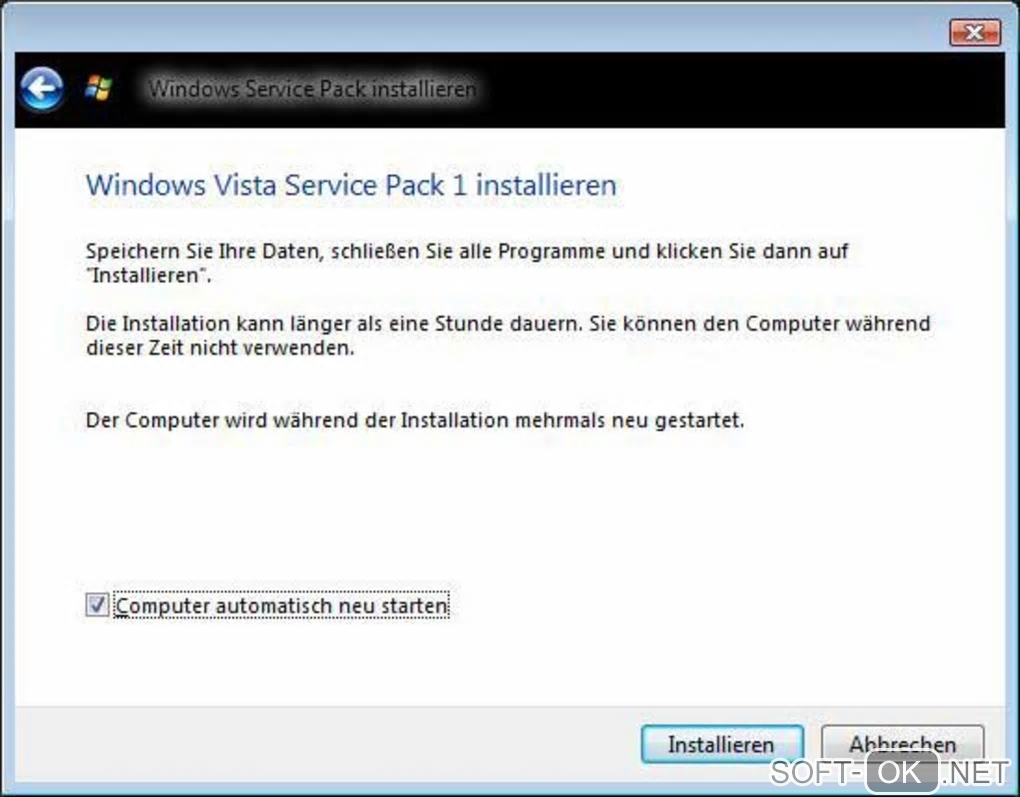Screen dimensions: 1020x797
Task: Click the "Computer automatisch neu starten" label
Action: tap(282, 606)
